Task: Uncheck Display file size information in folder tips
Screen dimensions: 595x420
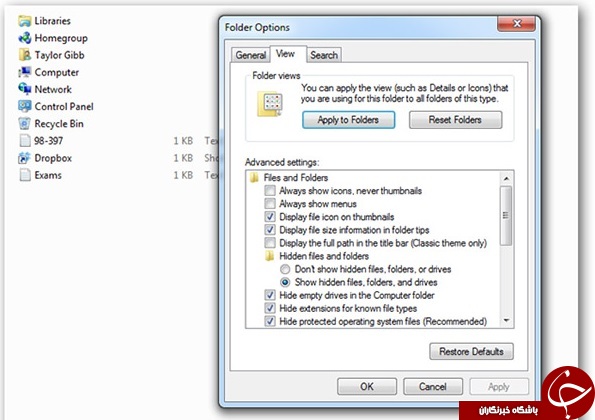Action: (x=270, y=230)
